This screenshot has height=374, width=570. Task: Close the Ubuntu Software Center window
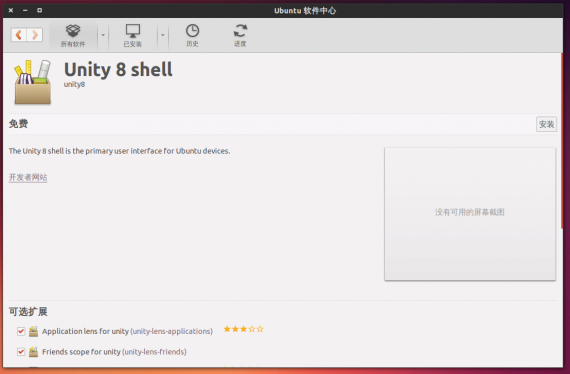tap(11, 10)
